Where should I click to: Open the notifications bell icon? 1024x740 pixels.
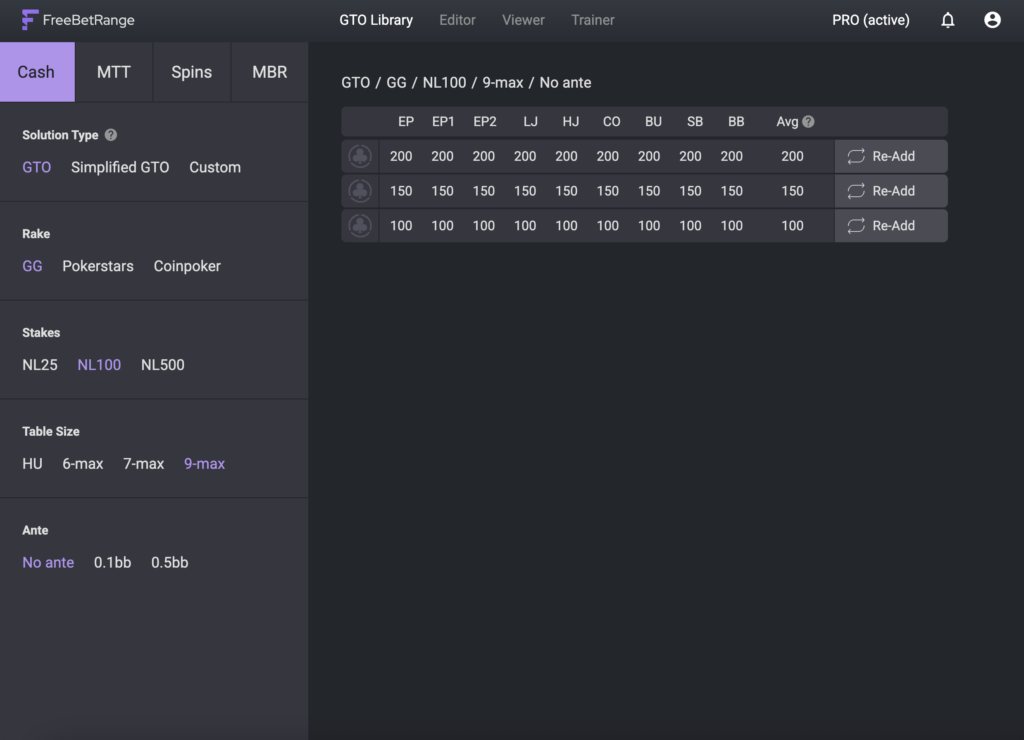[x=947, y=19]
